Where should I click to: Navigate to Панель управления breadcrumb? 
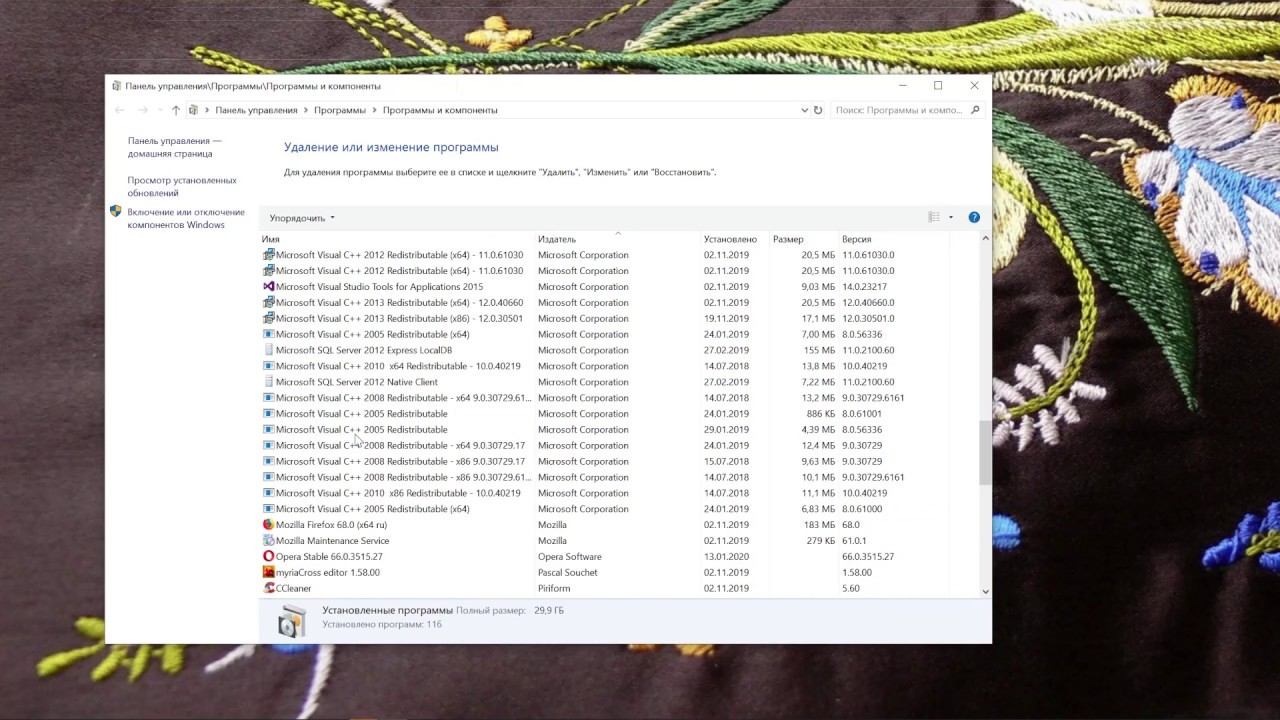(x=256, y=110)
